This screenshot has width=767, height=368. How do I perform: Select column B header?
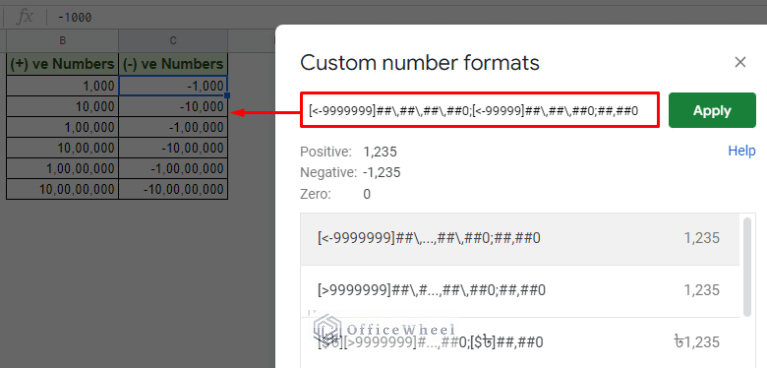pyautogui.click(x=62, y=41)
